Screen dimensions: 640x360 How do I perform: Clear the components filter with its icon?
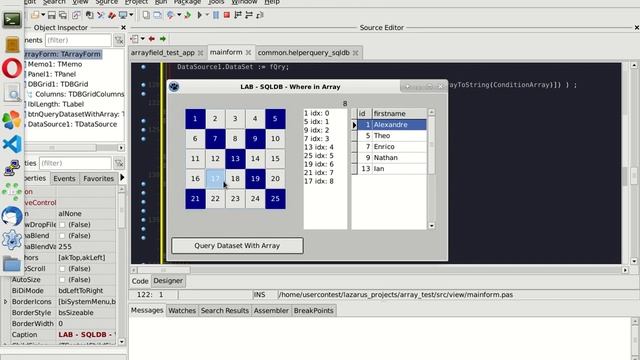pyautogui.click(x=119, y=40)
